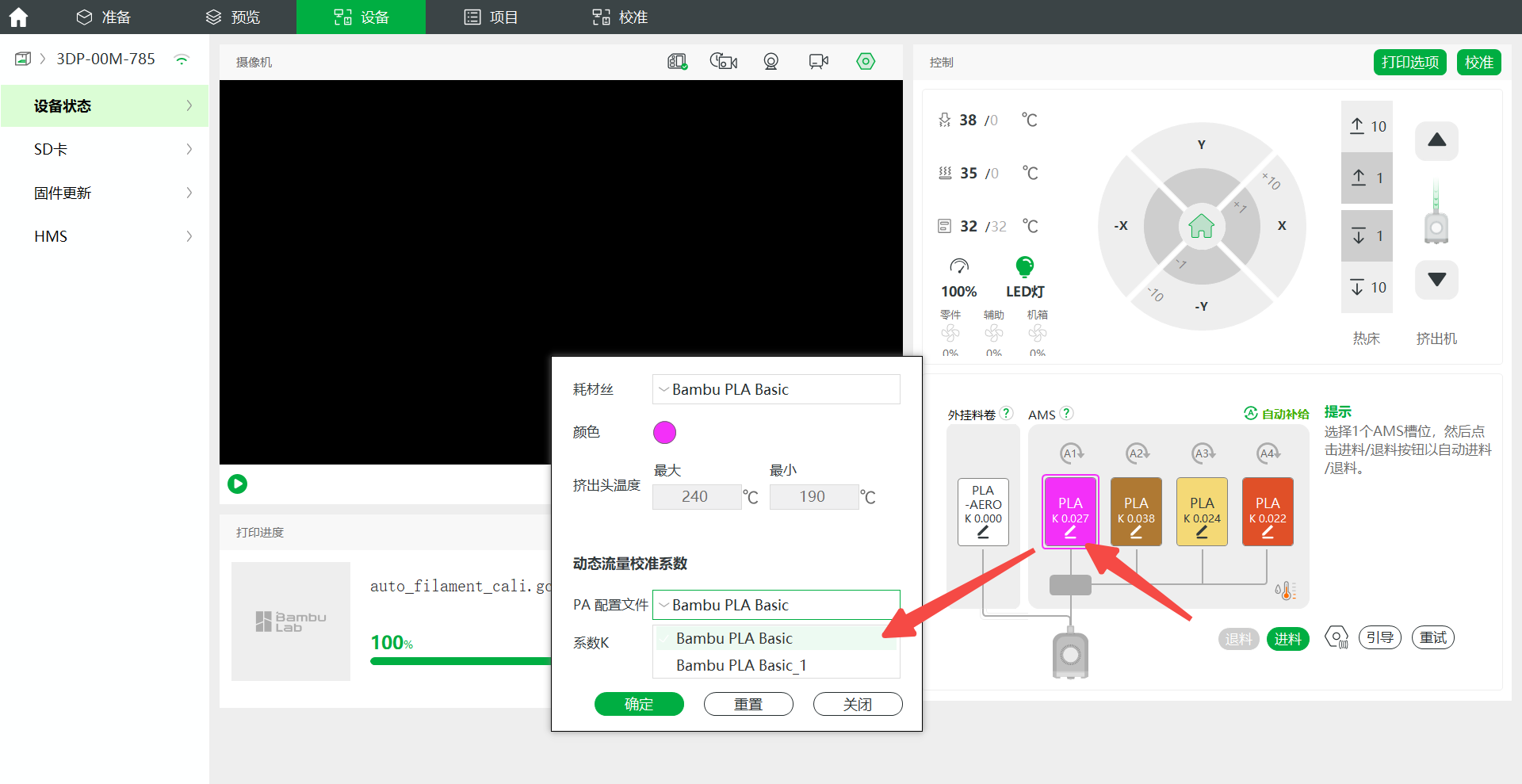
Task: Toggle the LED灯 light
Action: 1025,266
